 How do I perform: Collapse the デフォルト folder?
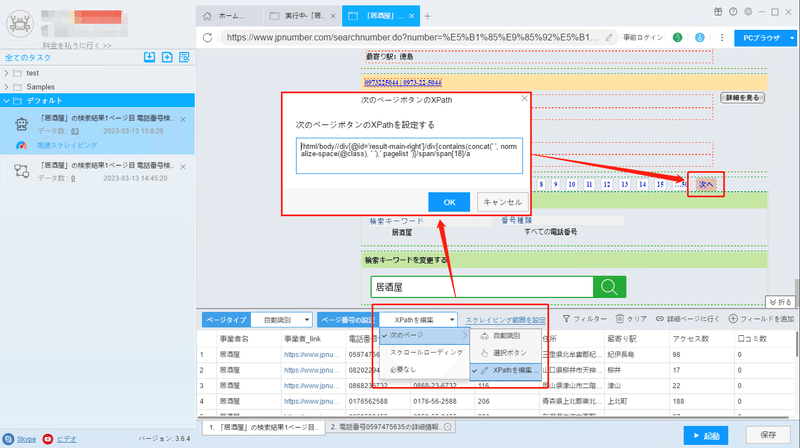coord(6,101)
